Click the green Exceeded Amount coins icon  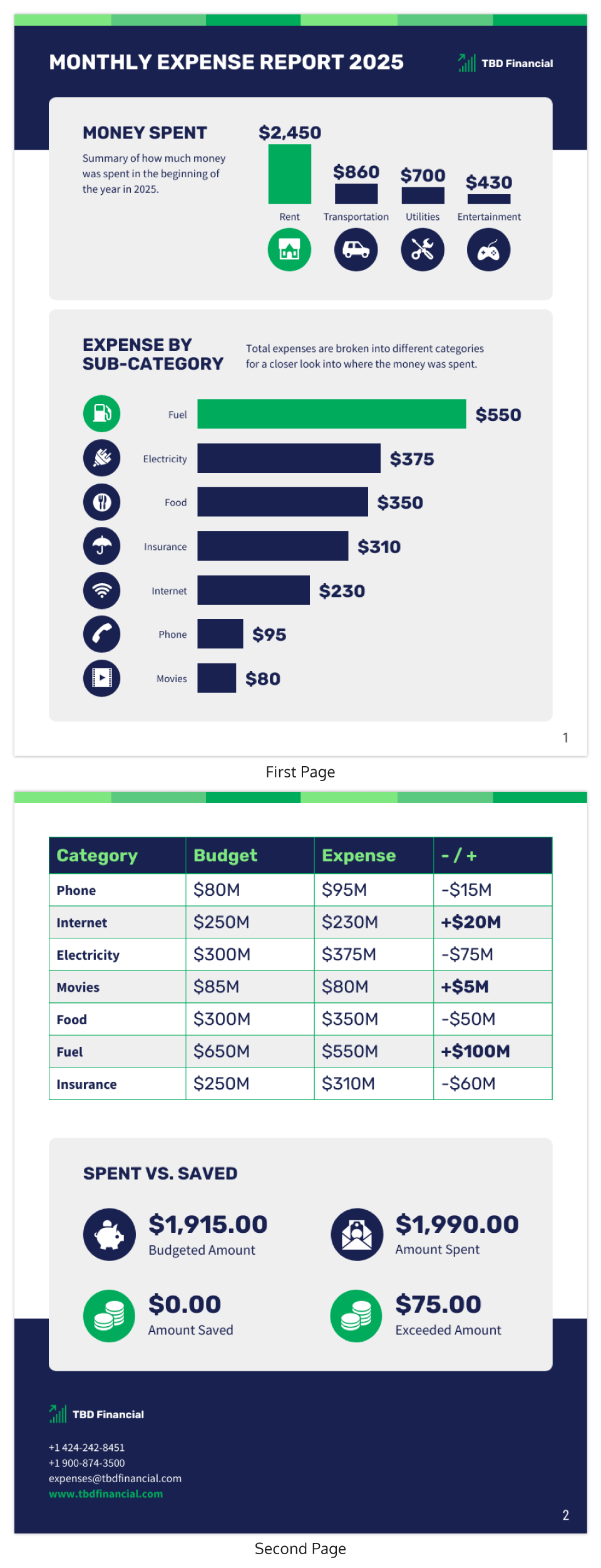356,1316
